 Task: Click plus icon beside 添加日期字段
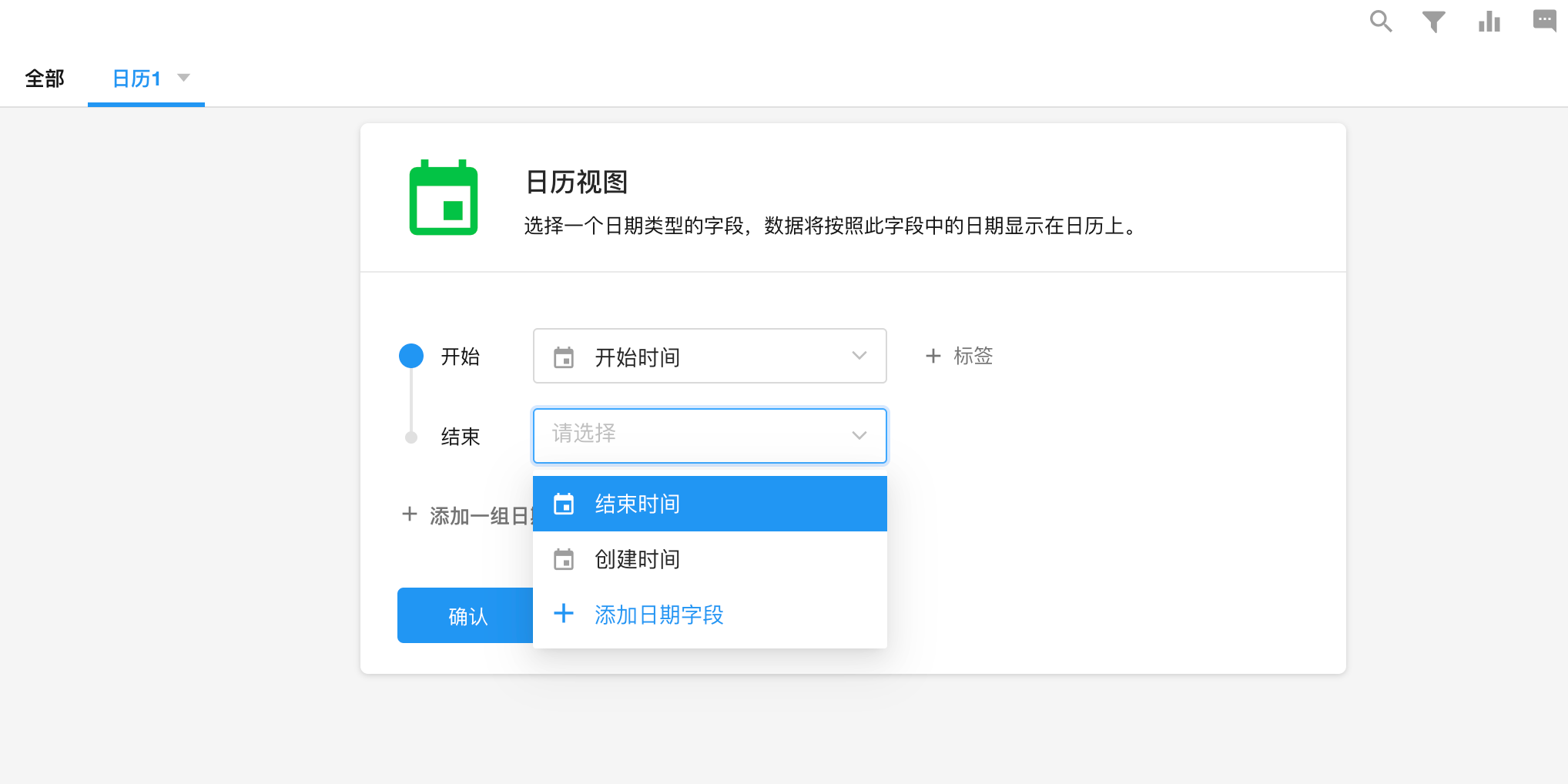pos(564,614)
